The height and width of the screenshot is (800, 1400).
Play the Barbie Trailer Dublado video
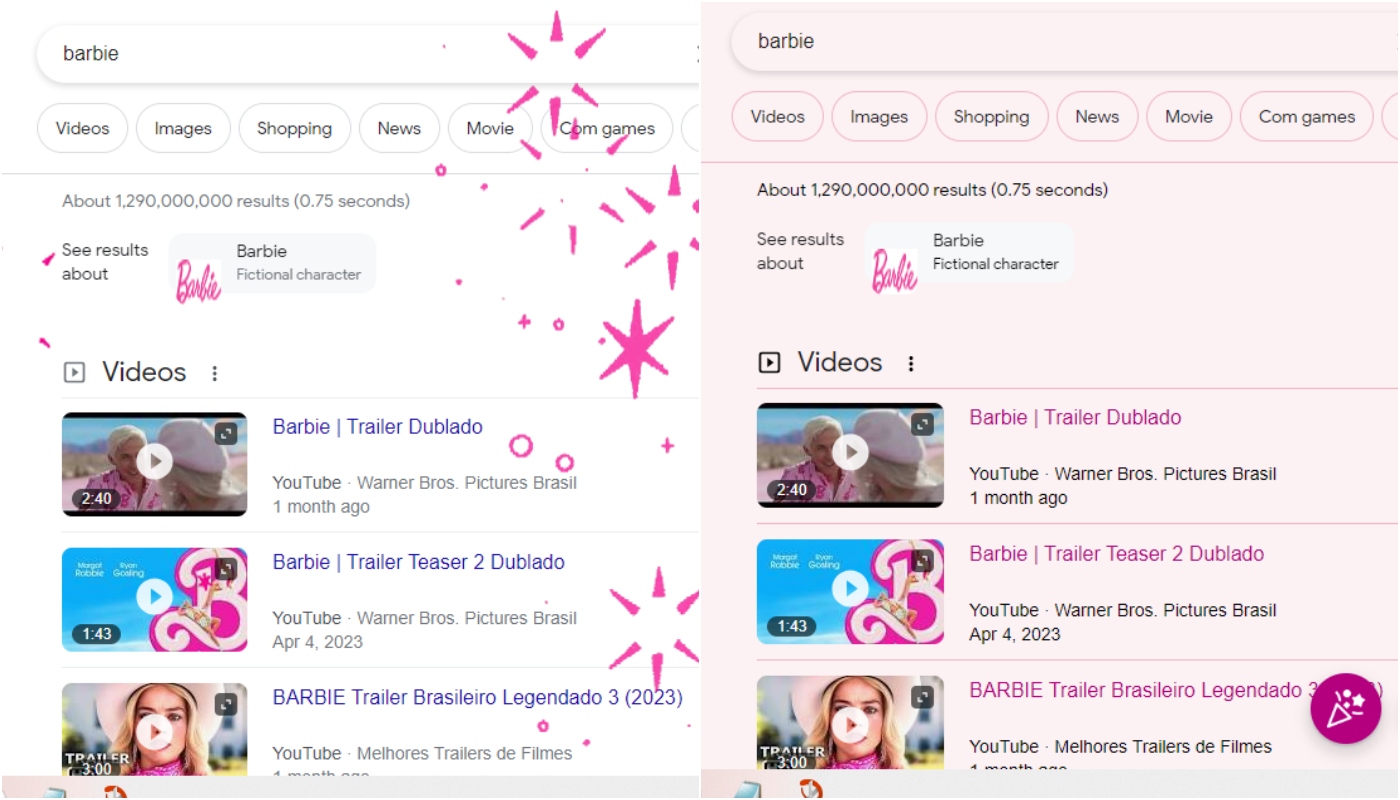[155, 462]
